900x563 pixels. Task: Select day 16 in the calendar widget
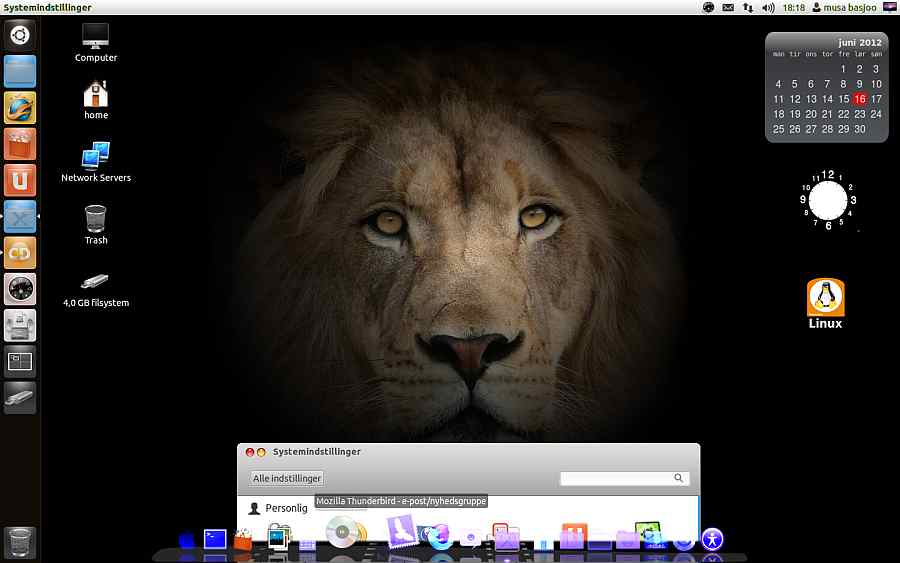[859, 99]
